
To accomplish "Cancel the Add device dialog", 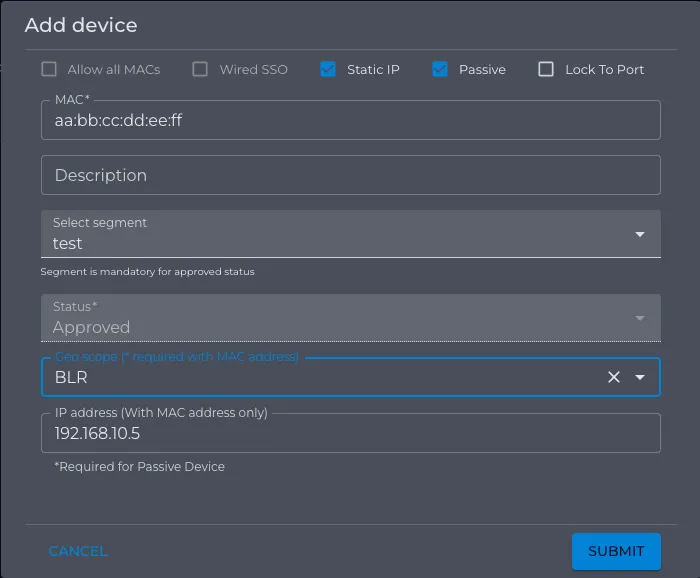I will pos(78,551).
